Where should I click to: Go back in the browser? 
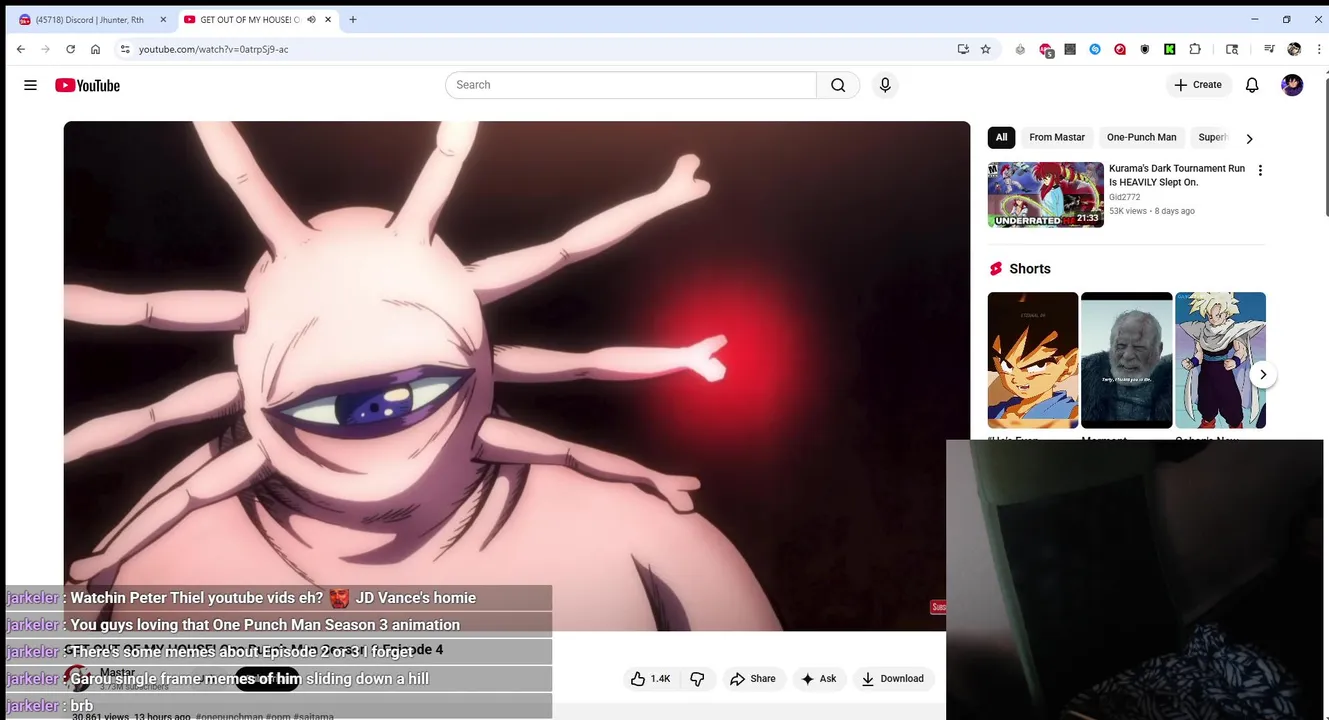click(21, 49)
